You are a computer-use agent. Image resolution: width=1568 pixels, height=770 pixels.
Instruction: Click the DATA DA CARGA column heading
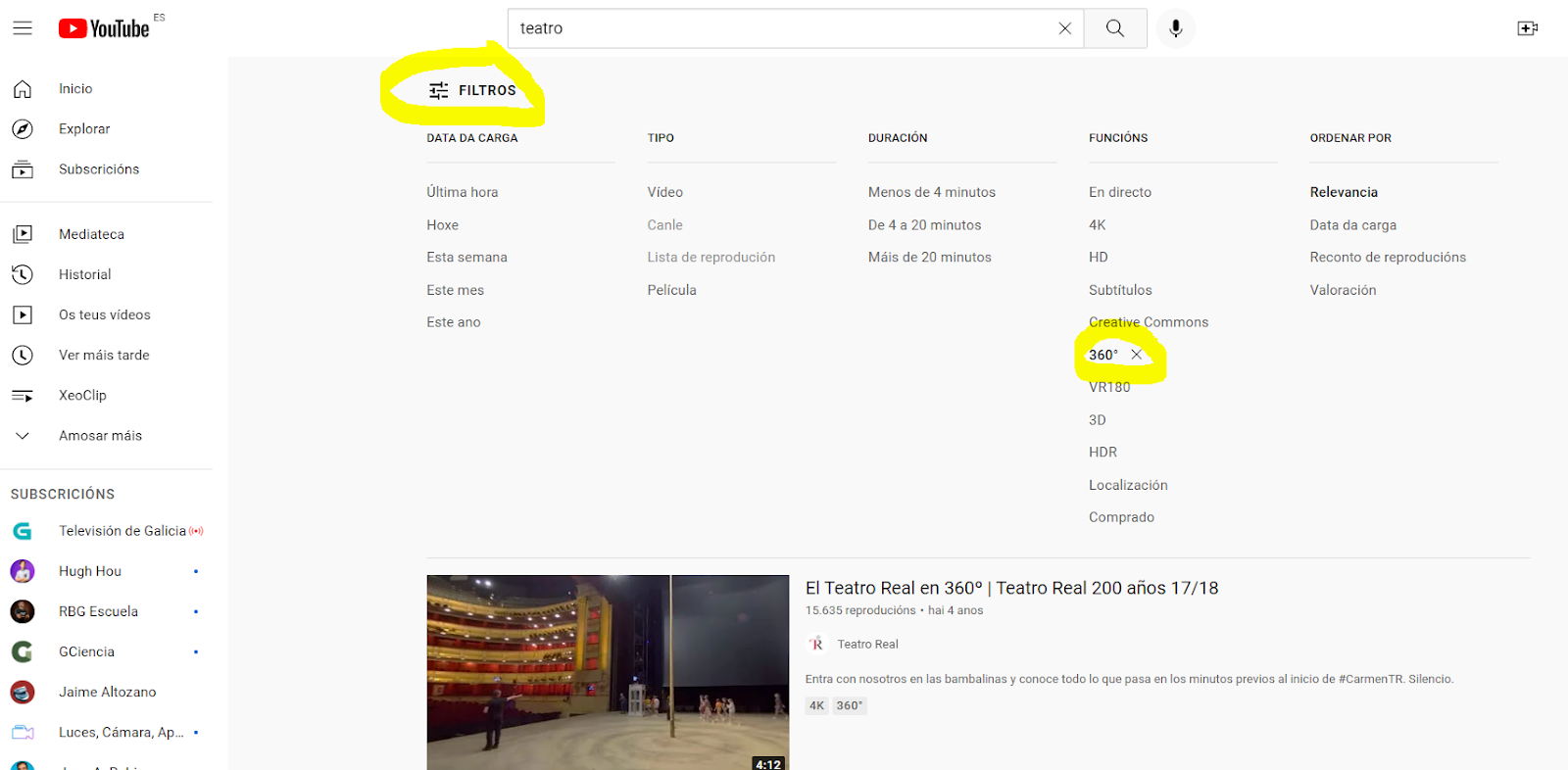(x=472, y=138)
